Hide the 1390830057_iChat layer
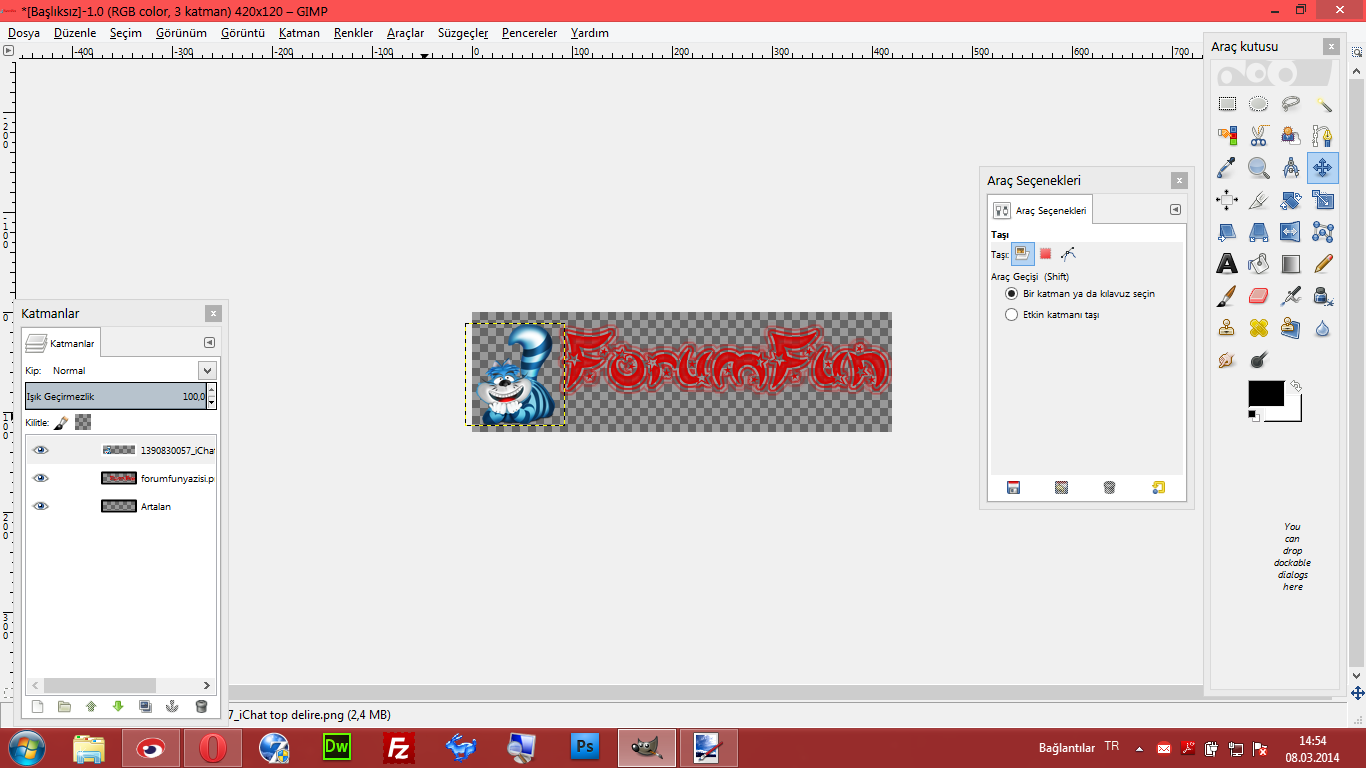 (41, 450)
